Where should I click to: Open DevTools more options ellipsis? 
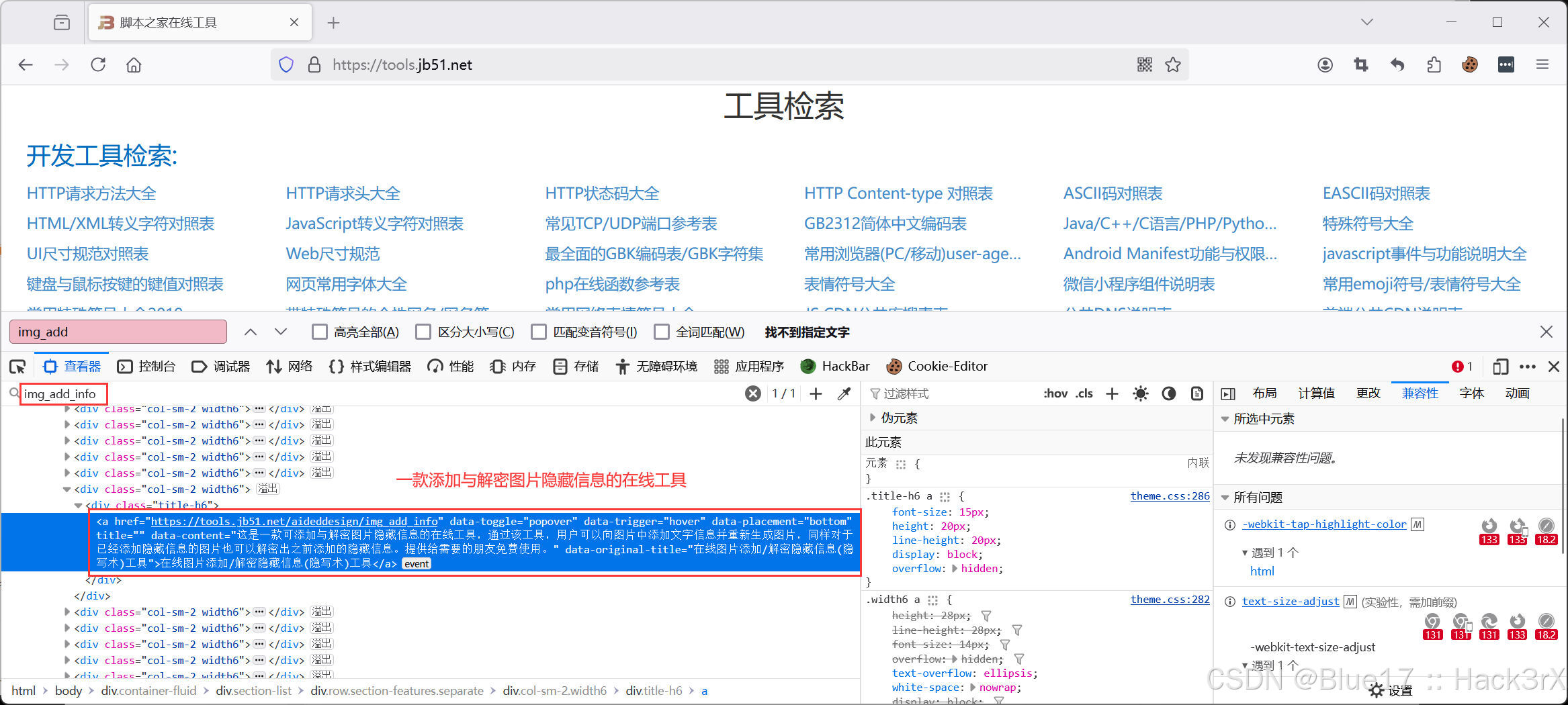click(1528, 367)
